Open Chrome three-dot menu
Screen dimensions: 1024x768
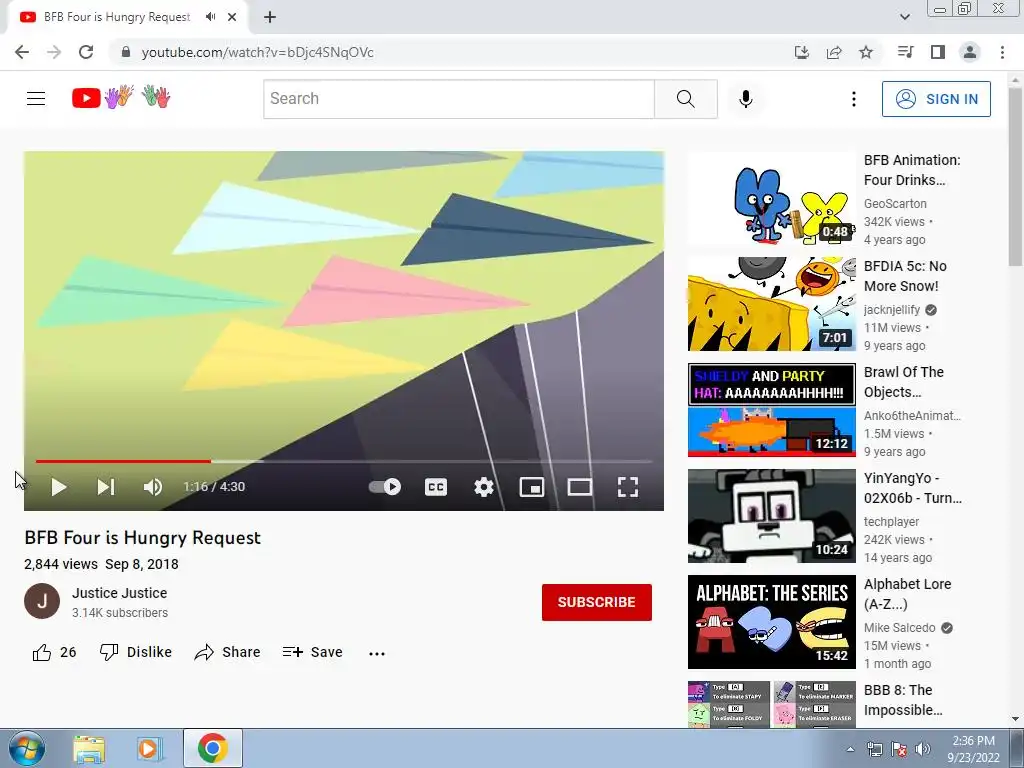point(1002,52)
